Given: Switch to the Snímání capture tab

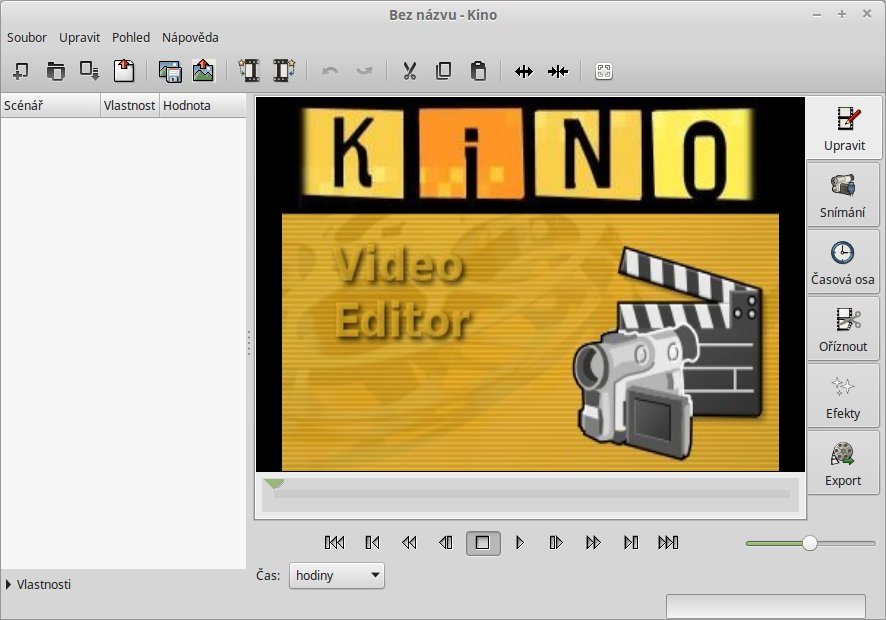Looking at the screenshot, I should tap(842, 196).
